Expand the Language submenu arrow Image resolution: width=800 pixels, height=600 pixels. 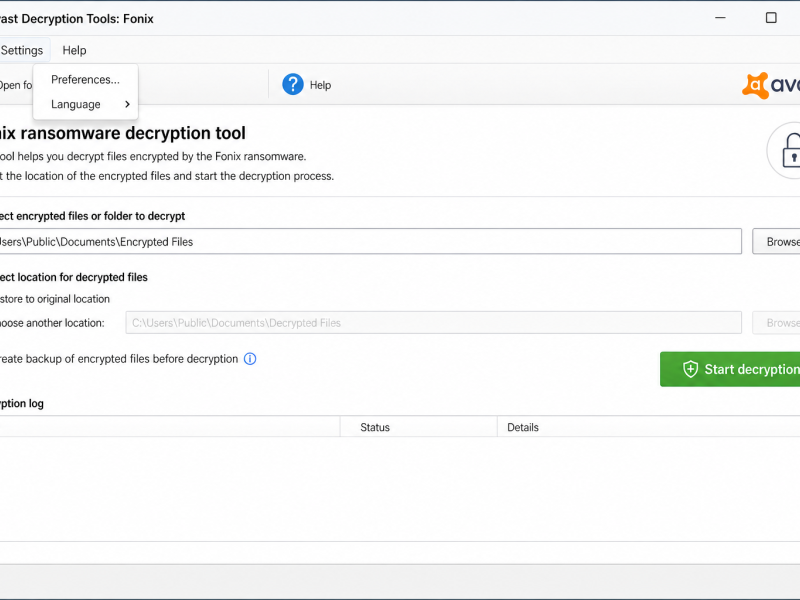(127, 104)
